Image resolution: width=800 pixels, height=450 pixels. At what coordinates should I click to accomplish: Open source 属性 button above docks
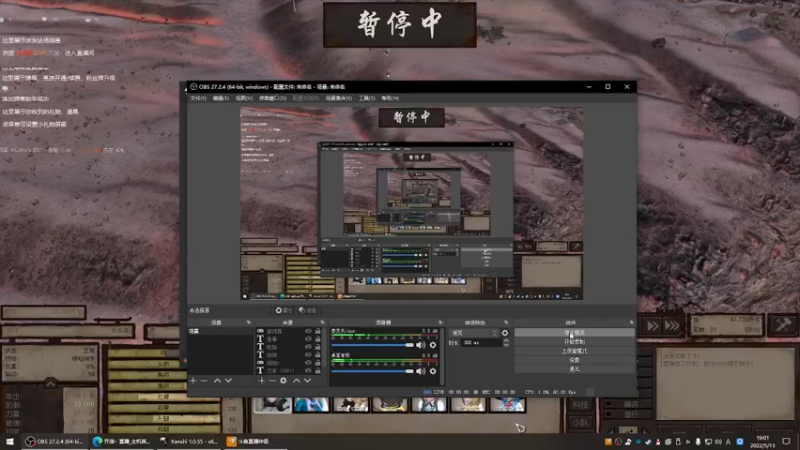coord(284,310)
